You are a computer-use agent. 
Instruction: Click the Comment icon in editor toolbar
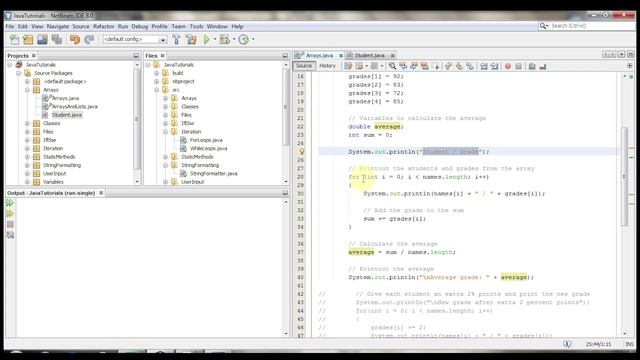[531, 66]
